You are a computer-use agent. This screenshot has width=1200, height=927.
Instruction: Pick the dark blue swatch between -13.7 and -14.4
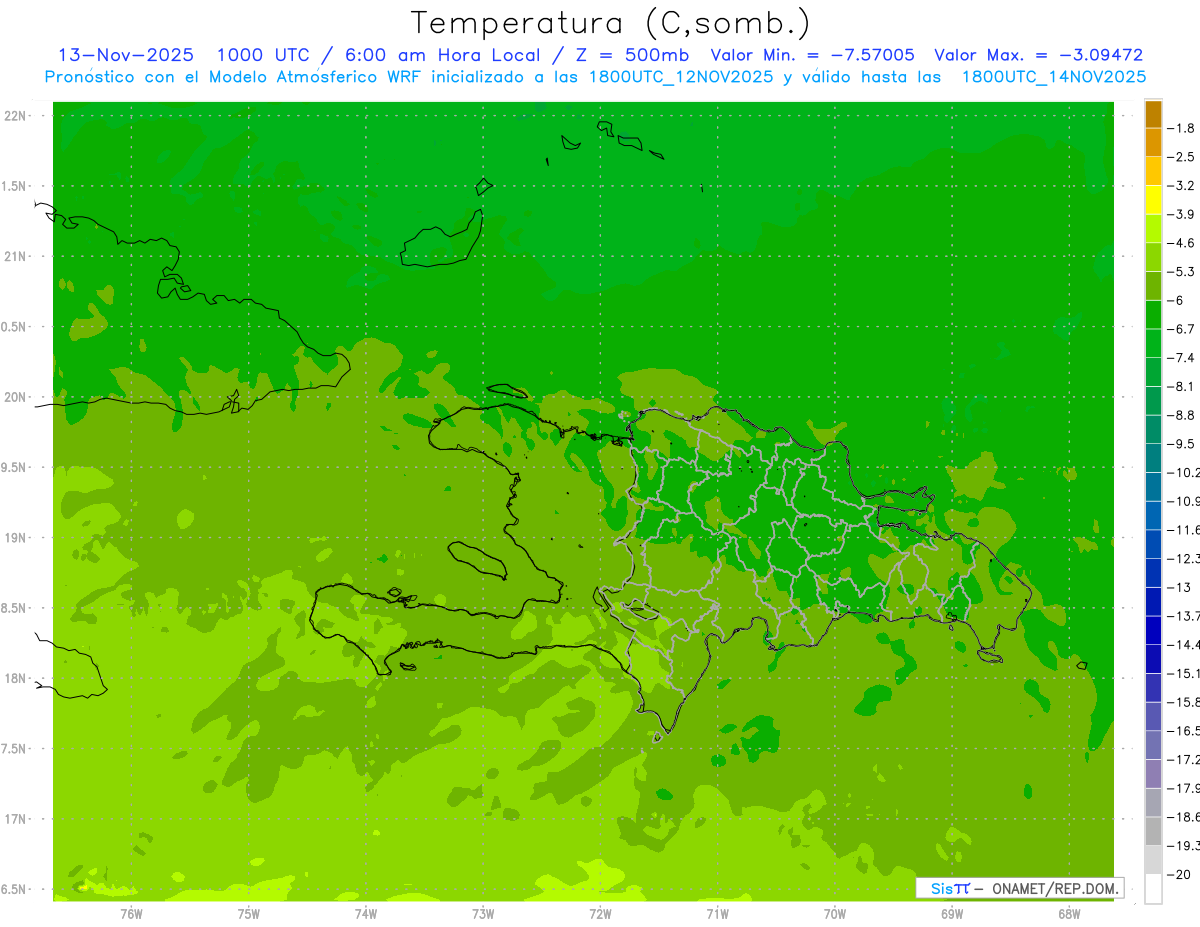(1153, 630)
